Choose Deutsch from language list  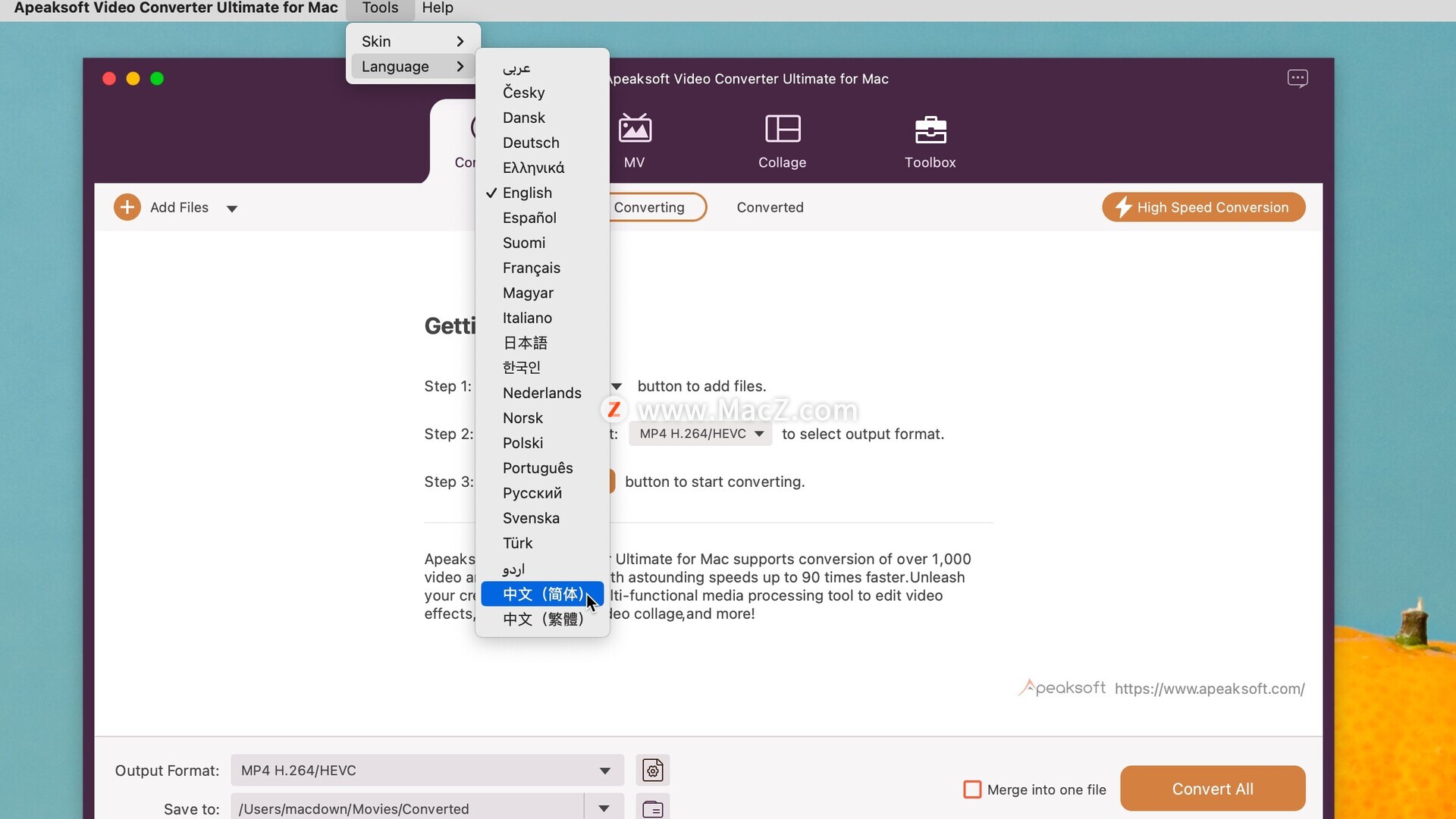(542, 143)
